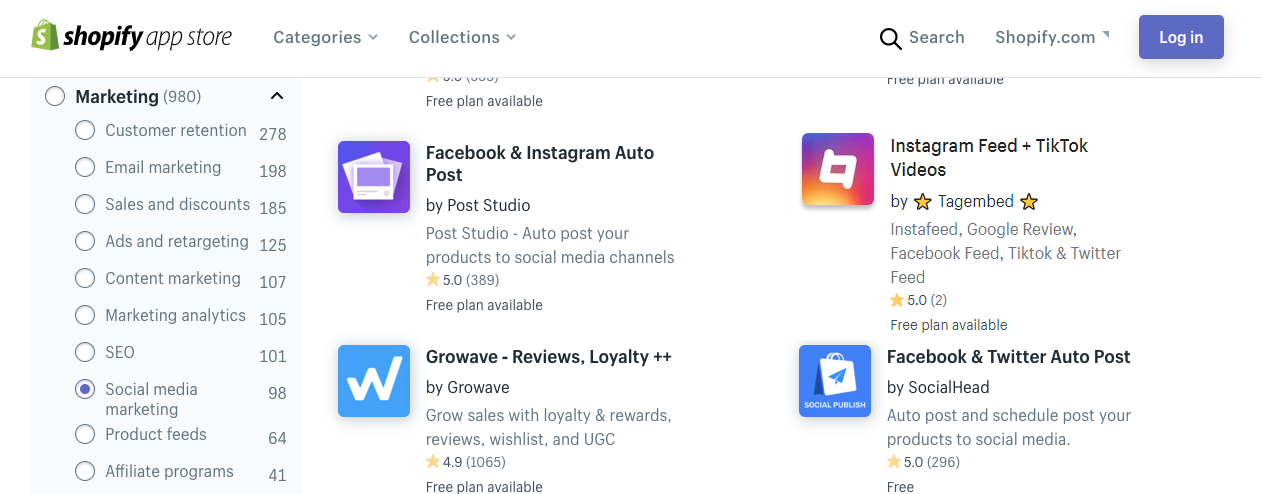This screenshot has height=494, width=1262.
Task: Select the Customer retention radio button
Action: click(85, 130)
